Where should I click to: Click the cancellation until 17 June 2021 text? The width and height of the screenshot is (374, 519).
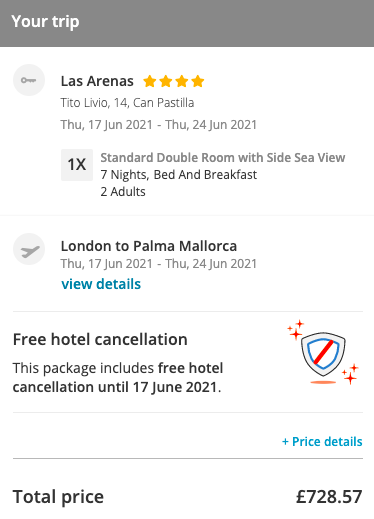pos(117,387)
